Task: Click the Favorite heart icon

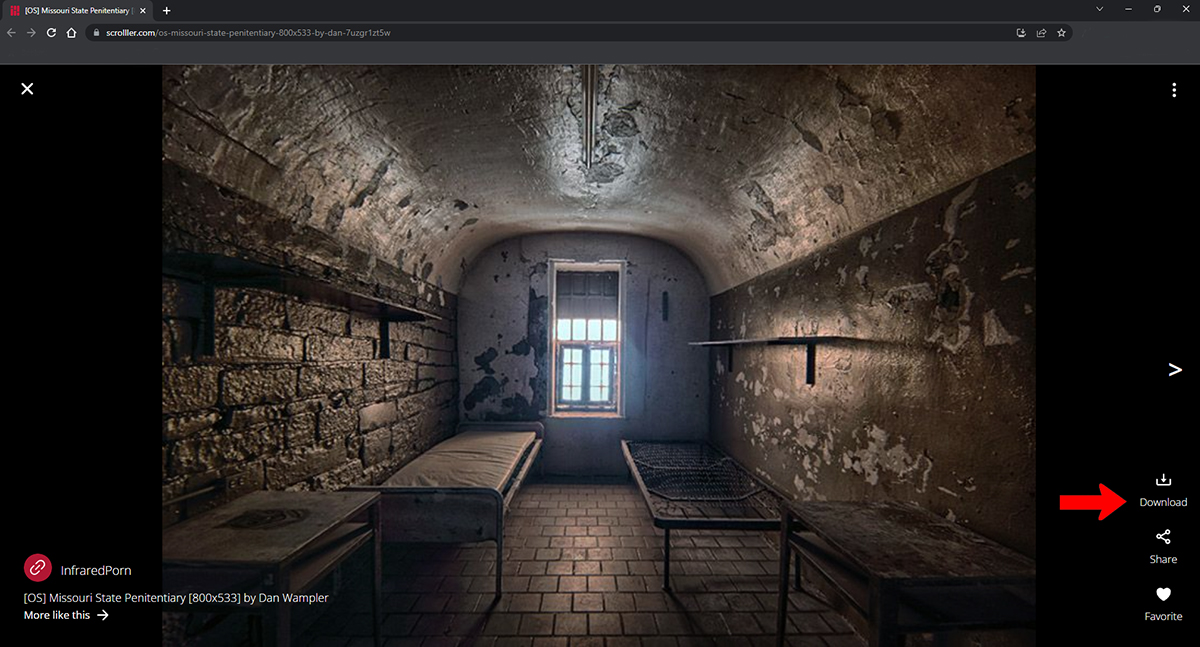Action: pos(1163,594)
